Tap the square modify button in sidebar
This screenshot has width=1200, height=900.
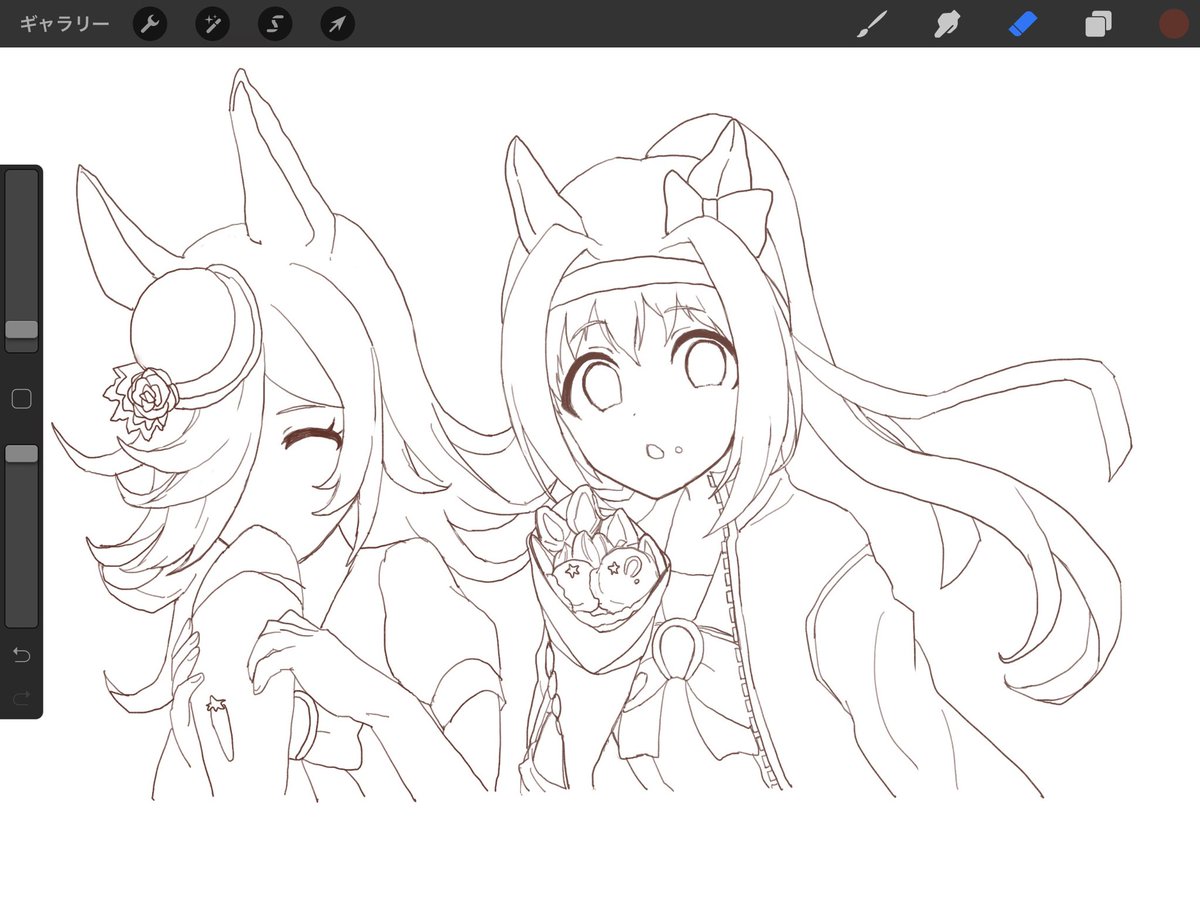tap(21, 399)
